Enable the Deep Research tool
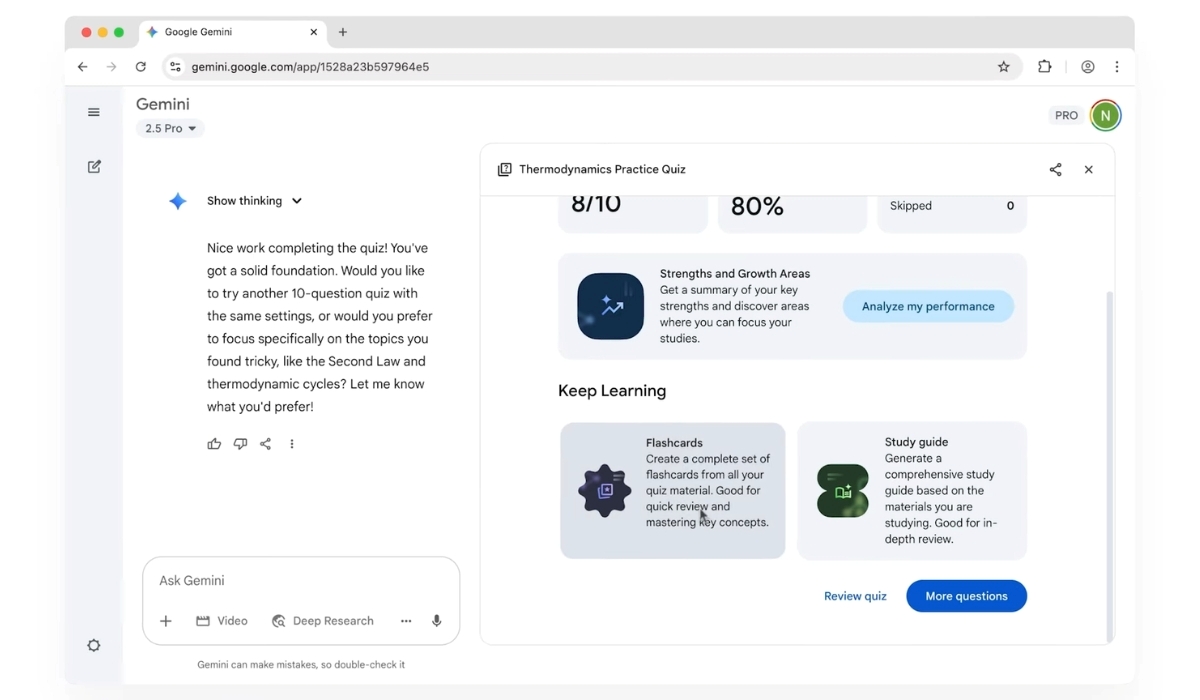1200x700 pixels. tap(323, 621)
